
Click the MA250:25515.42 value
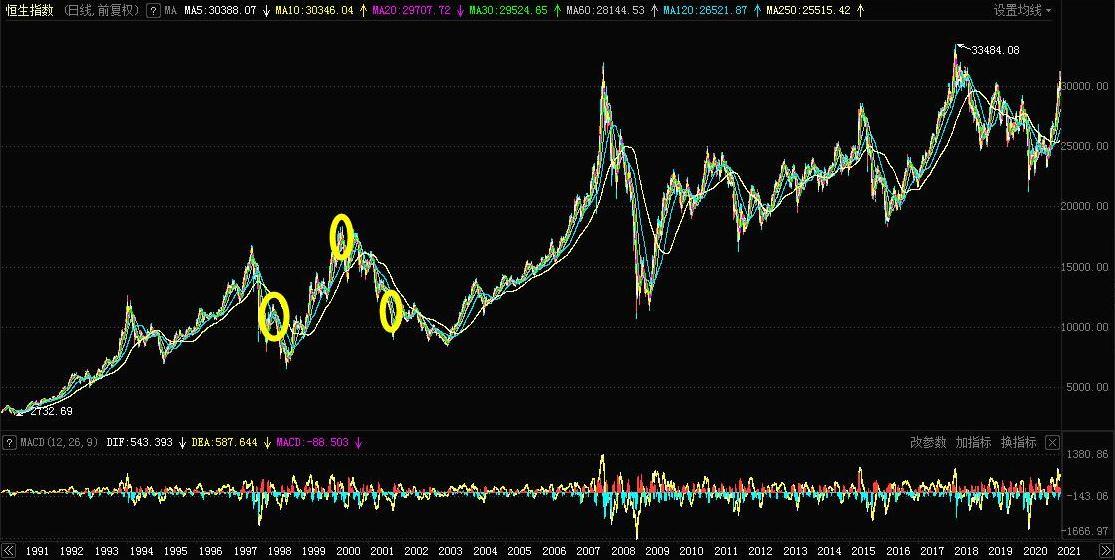pos(809,11)
